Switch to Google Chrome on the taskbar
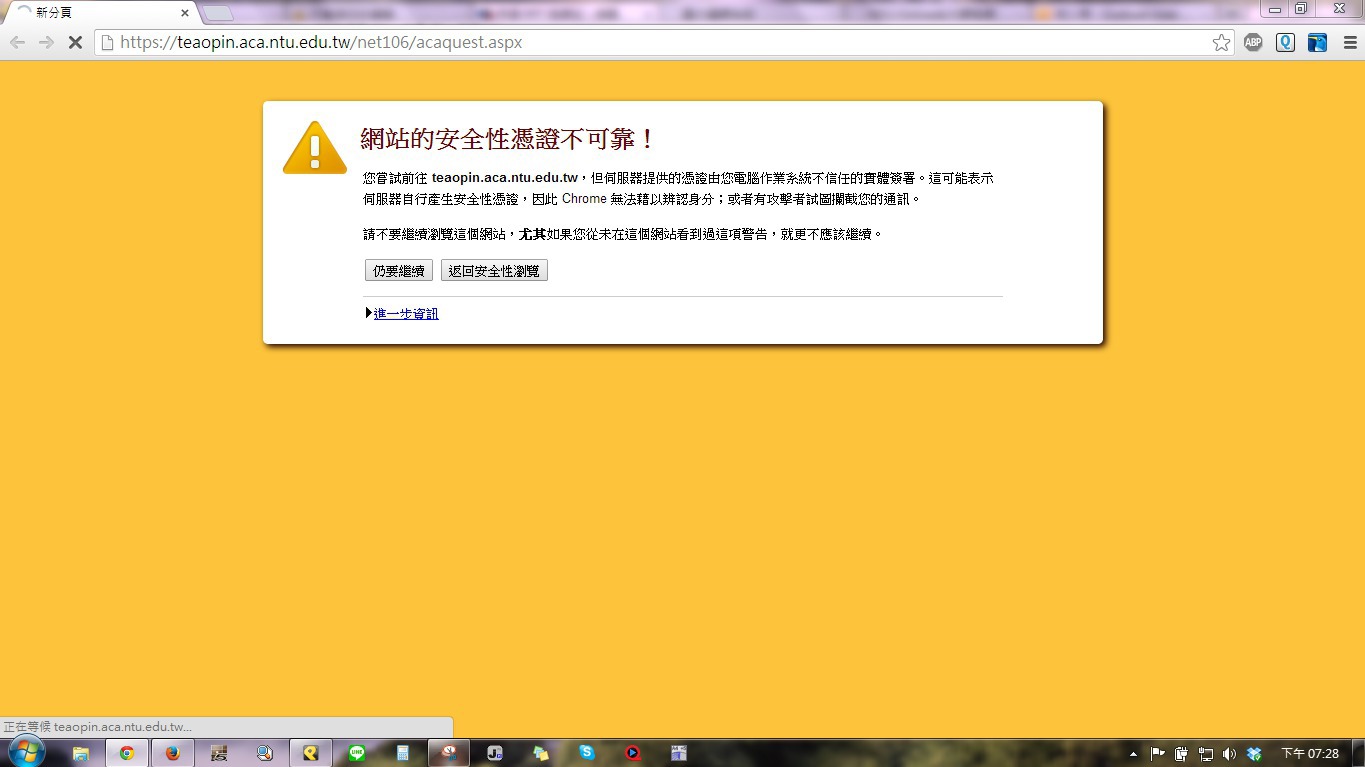This screenshot has height=767, width=1365. click(127, 753)
